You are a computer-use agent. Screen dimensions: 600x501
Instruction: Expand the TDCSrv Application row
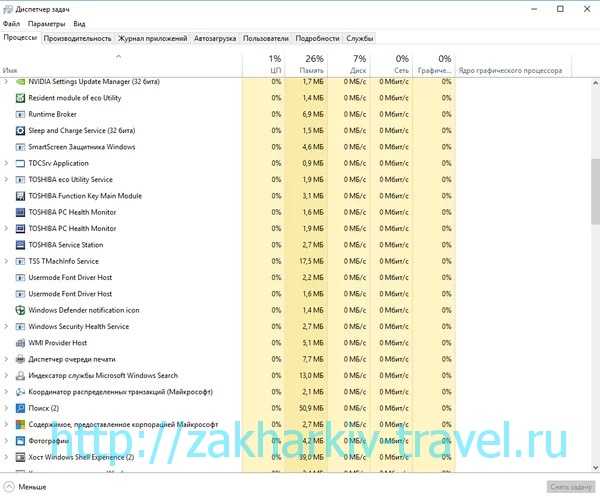6,163
